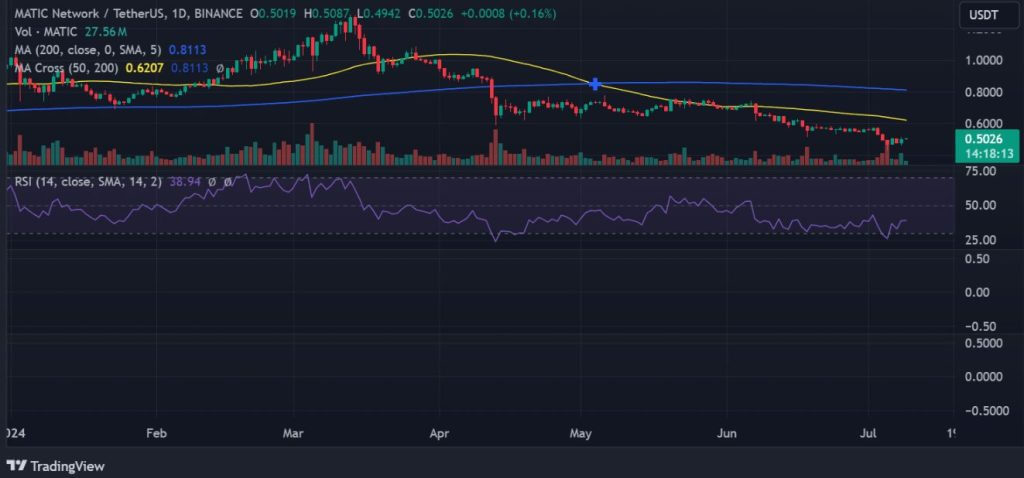Click the RSI value 38.94
Viewport: 1024px width, 478px height.
pos(184,183)
